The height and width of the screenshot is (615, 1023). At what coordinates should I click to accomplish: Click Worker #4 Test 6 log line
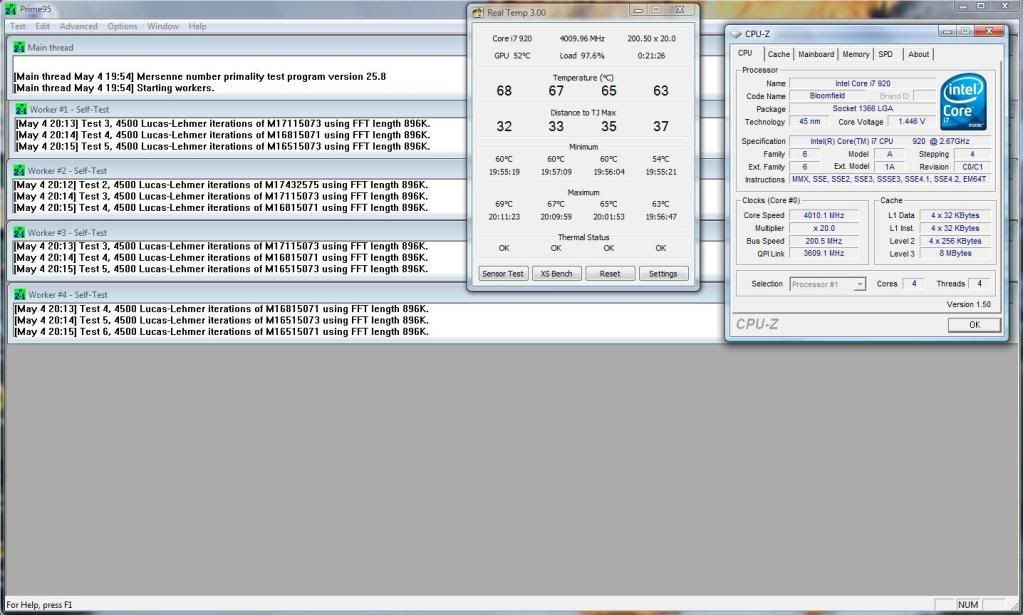[x=221, y=331]
